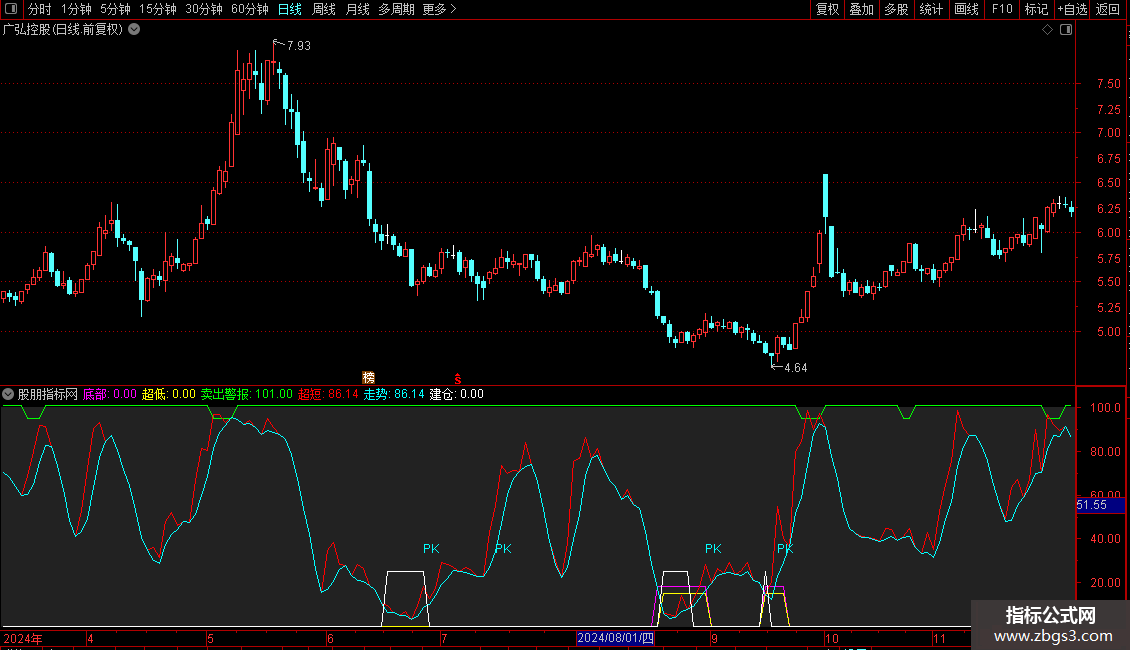
Task: Click the 建仓: 0.00 value
Action: click(x=456, y=394)
